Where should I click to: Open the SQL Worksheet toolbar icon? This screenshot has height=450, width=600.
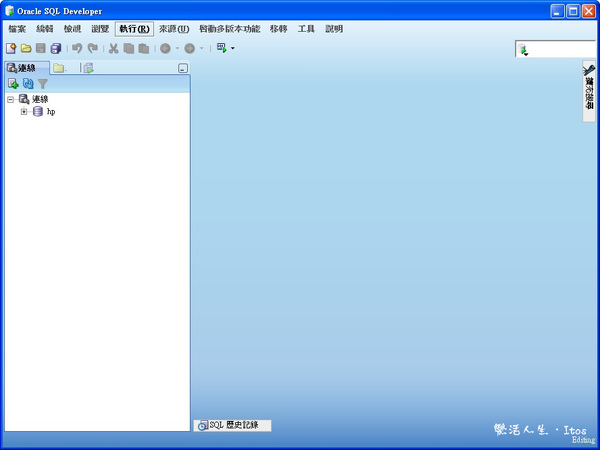(x=222, y=48)
